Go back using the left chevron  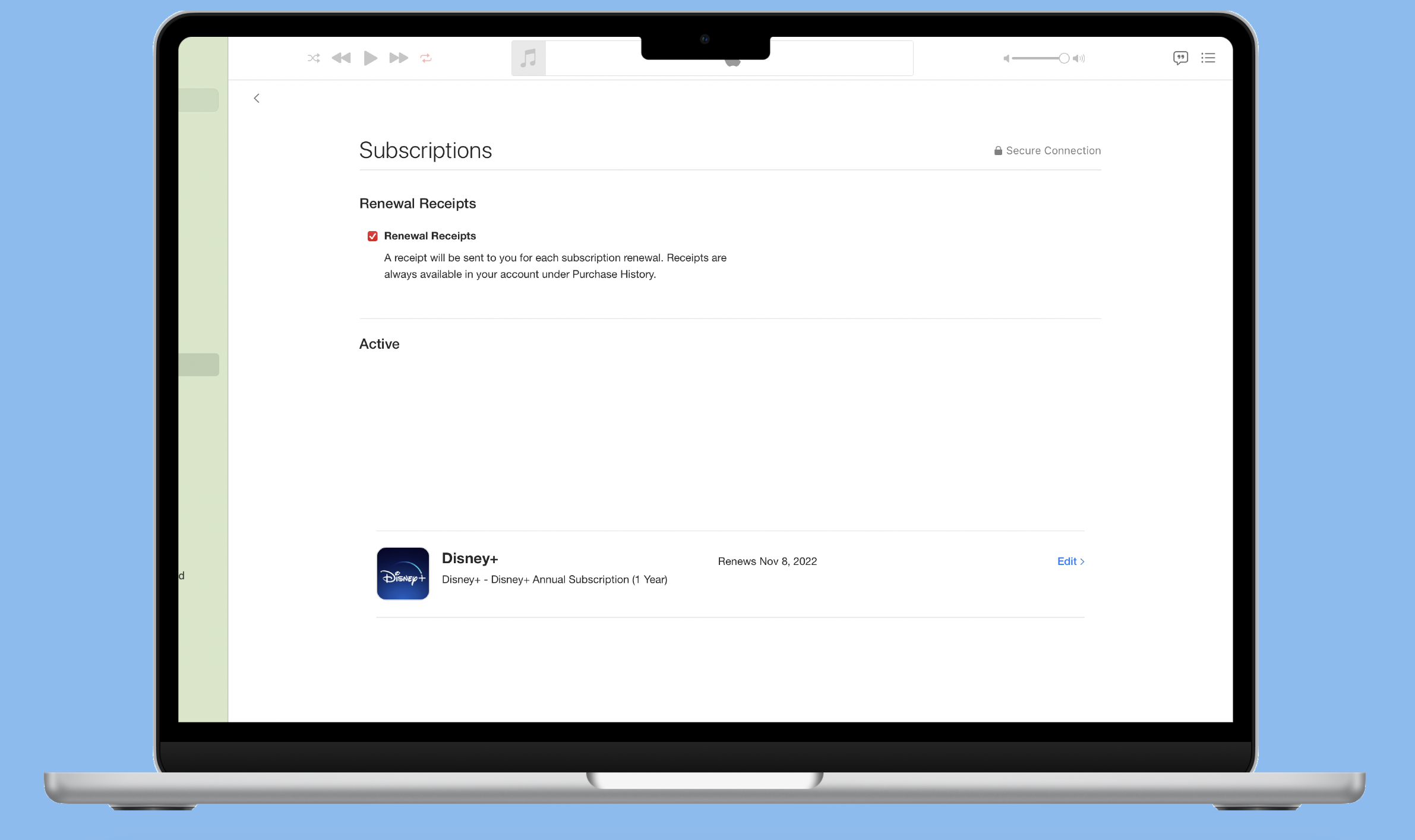point(257,99)
